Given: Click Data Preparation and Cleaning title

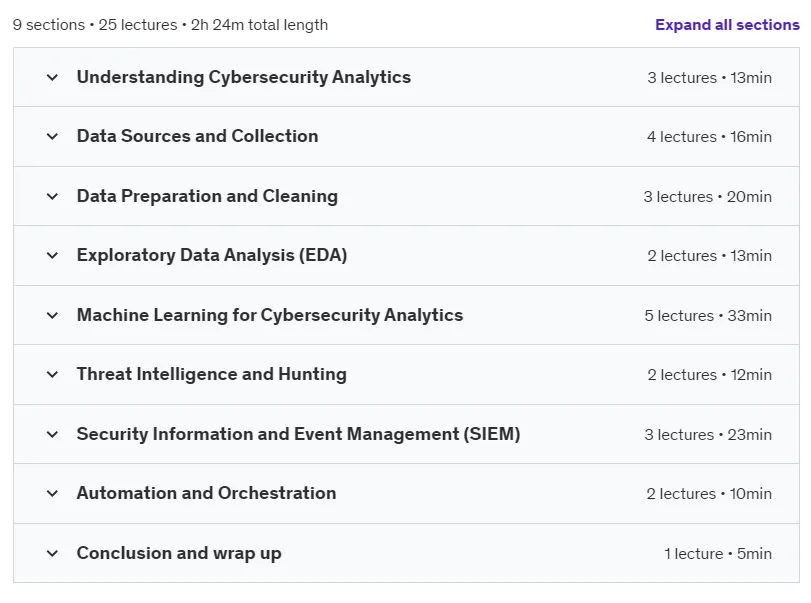Looking at the screenshot, I should coord(207,196).
